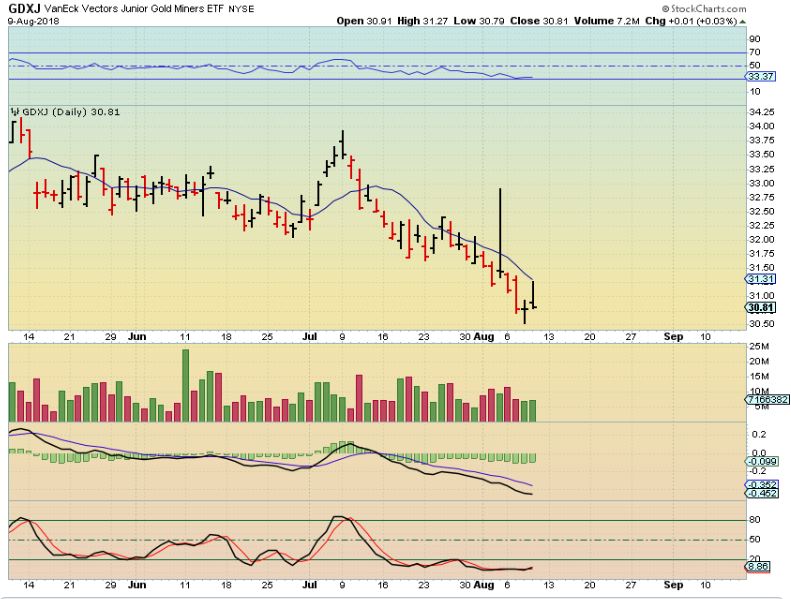The image size is (791, 599).
Task: Click the 15M volume axis label
Action: (x=759, y=376)
